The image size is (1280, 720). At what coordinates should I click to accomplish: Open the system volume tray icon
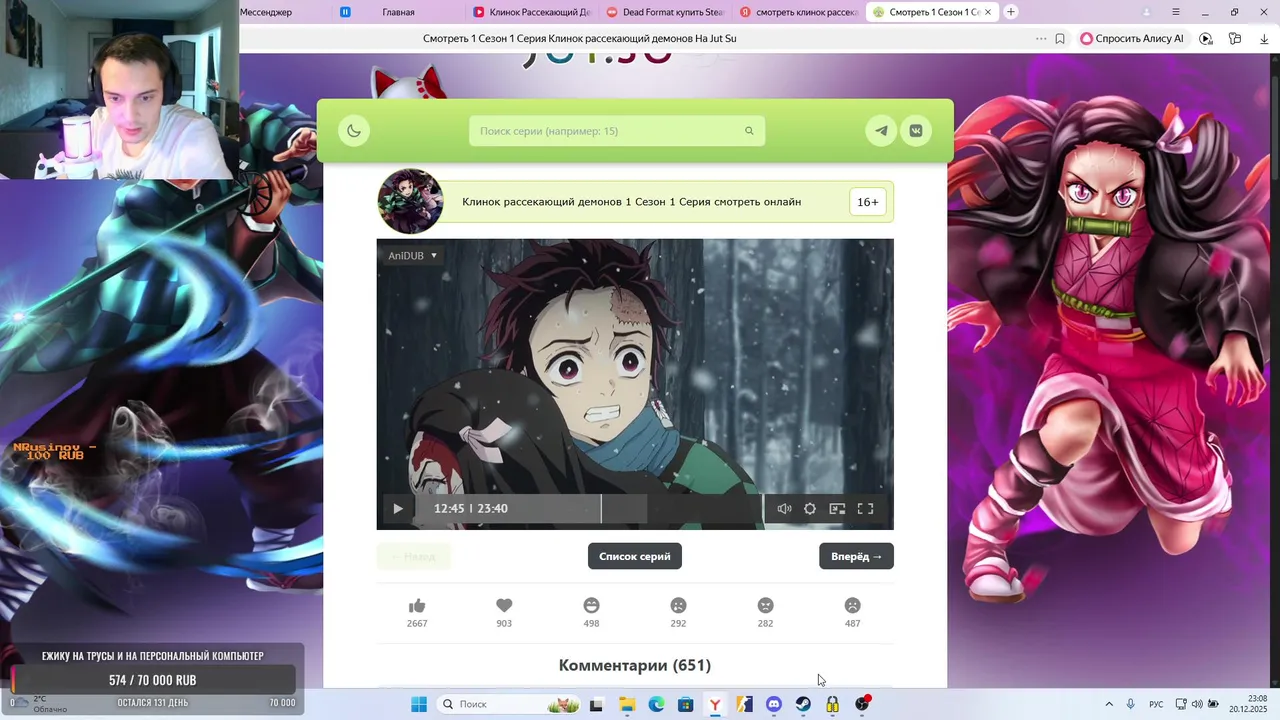click(1197, 704)
